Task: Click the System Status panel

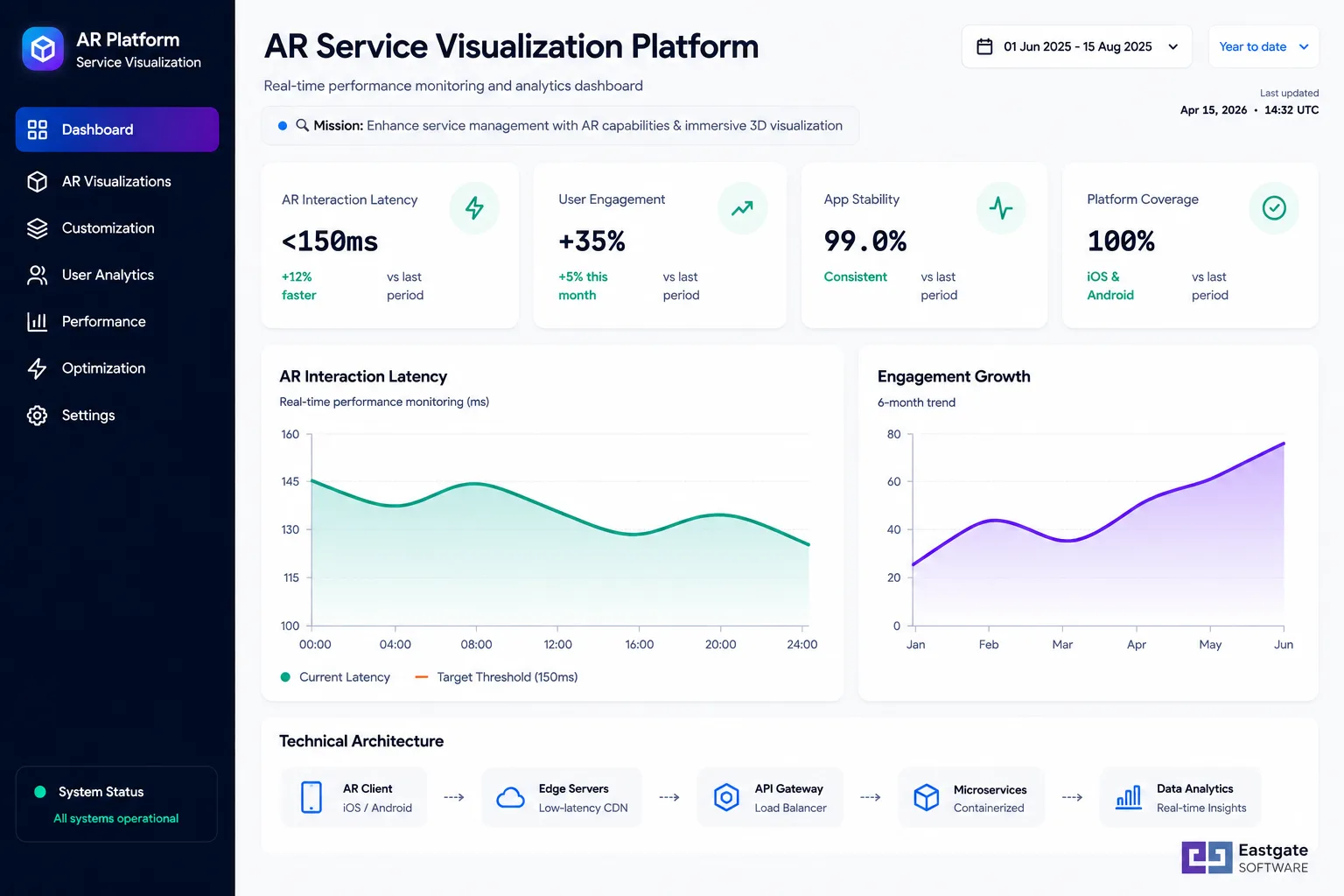Action: pos(116,804)
